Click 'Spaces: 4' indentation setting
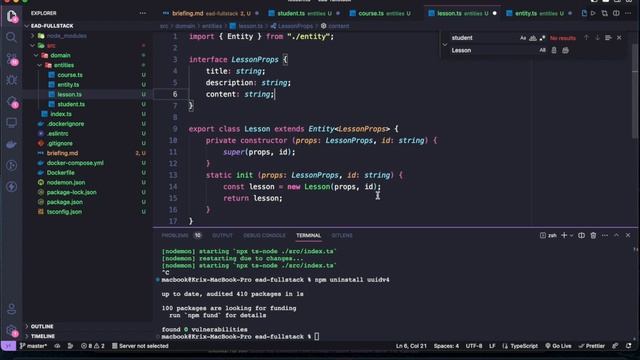This screenshot has height=360, width=640. click(x=446, y=346)
